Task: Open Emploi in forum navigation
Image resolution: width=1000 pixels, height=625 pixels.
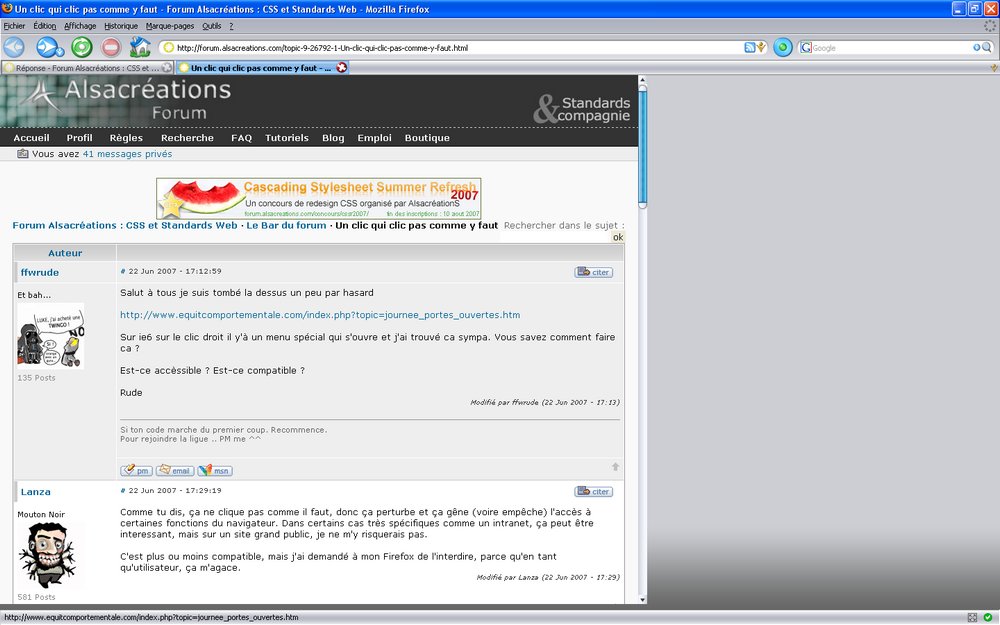Action: coord(374,138)
